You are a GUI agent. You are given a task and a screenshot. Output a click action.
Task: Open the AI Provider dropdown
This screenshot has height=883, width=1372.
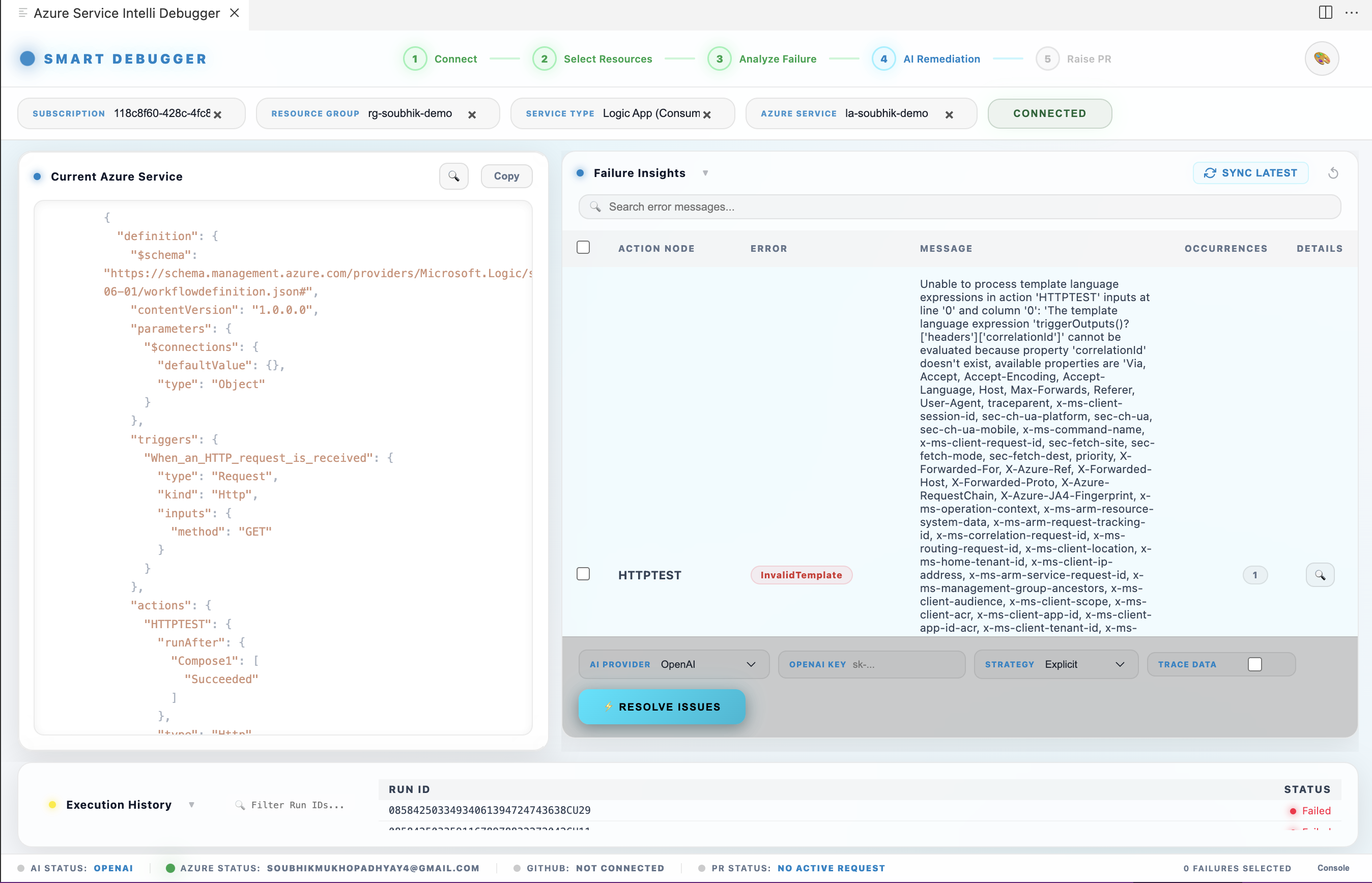tap(674, 664)
